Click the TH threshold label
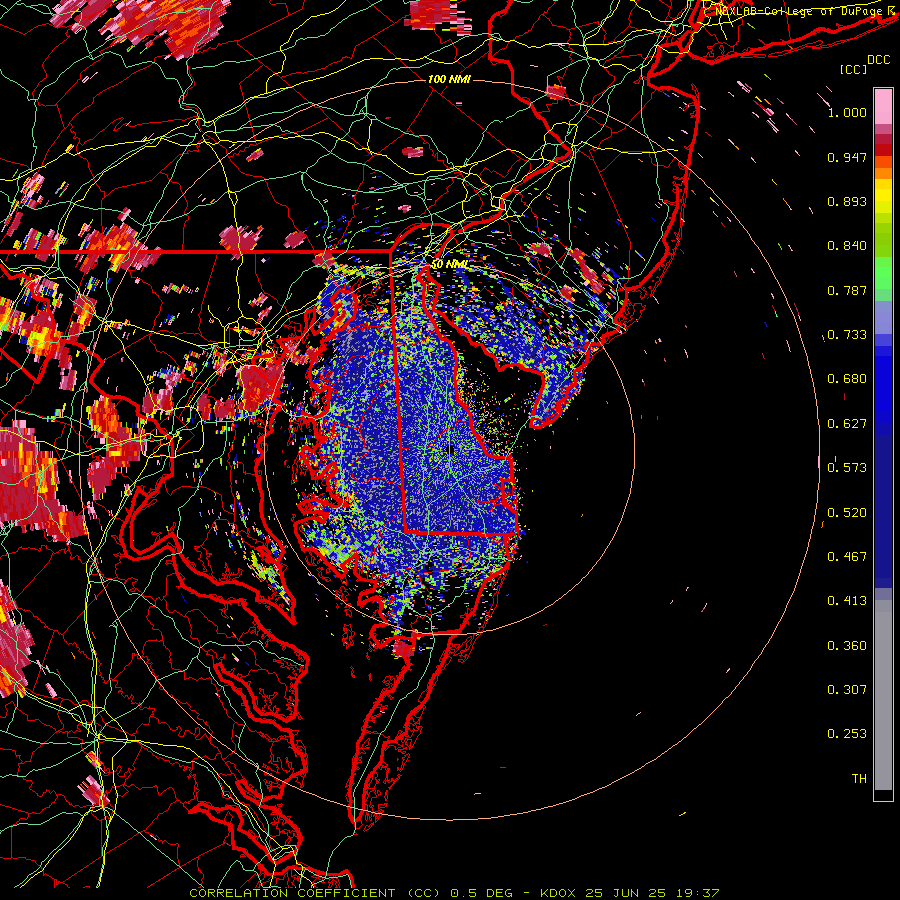Screen dimensions: 900x900 859,779
